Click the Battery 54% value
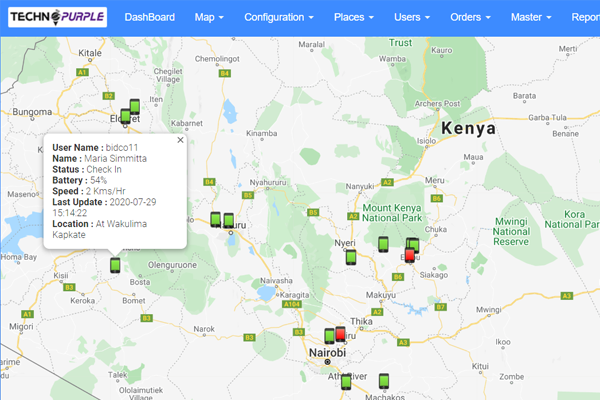 98,180
